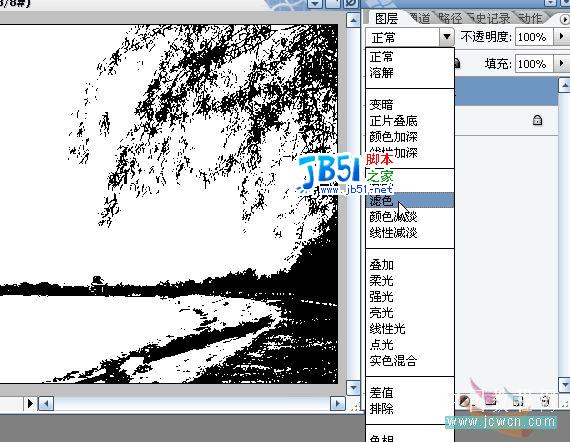Screen dimensions: 570x442
Task: Choose 线性加深 blend mode
Action: click(x=410, y=153)
